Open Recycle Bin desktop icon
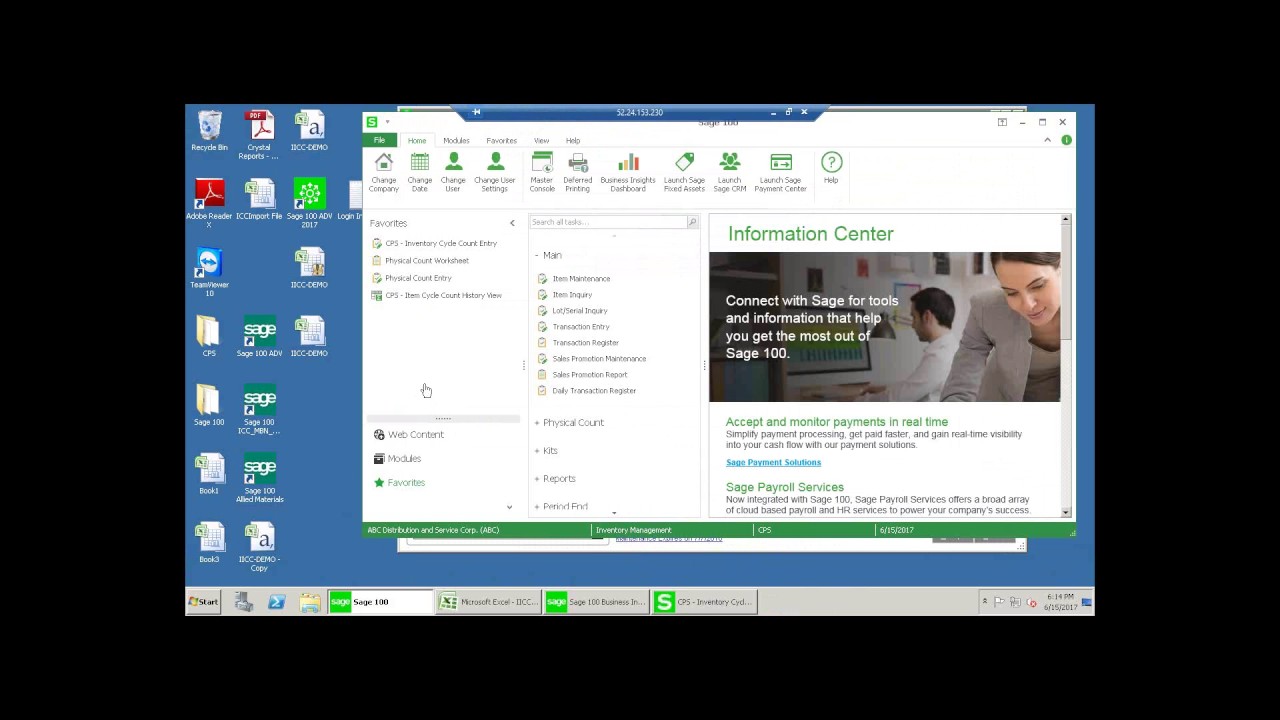 pos(209,131)
